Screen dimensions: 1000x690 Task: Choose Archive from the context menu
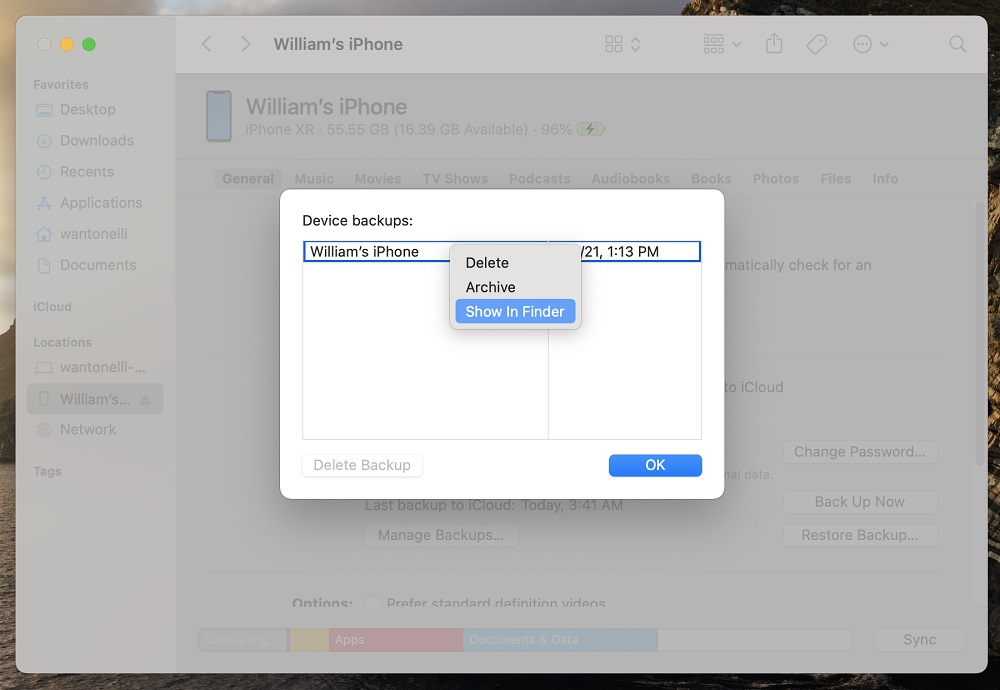490,287
